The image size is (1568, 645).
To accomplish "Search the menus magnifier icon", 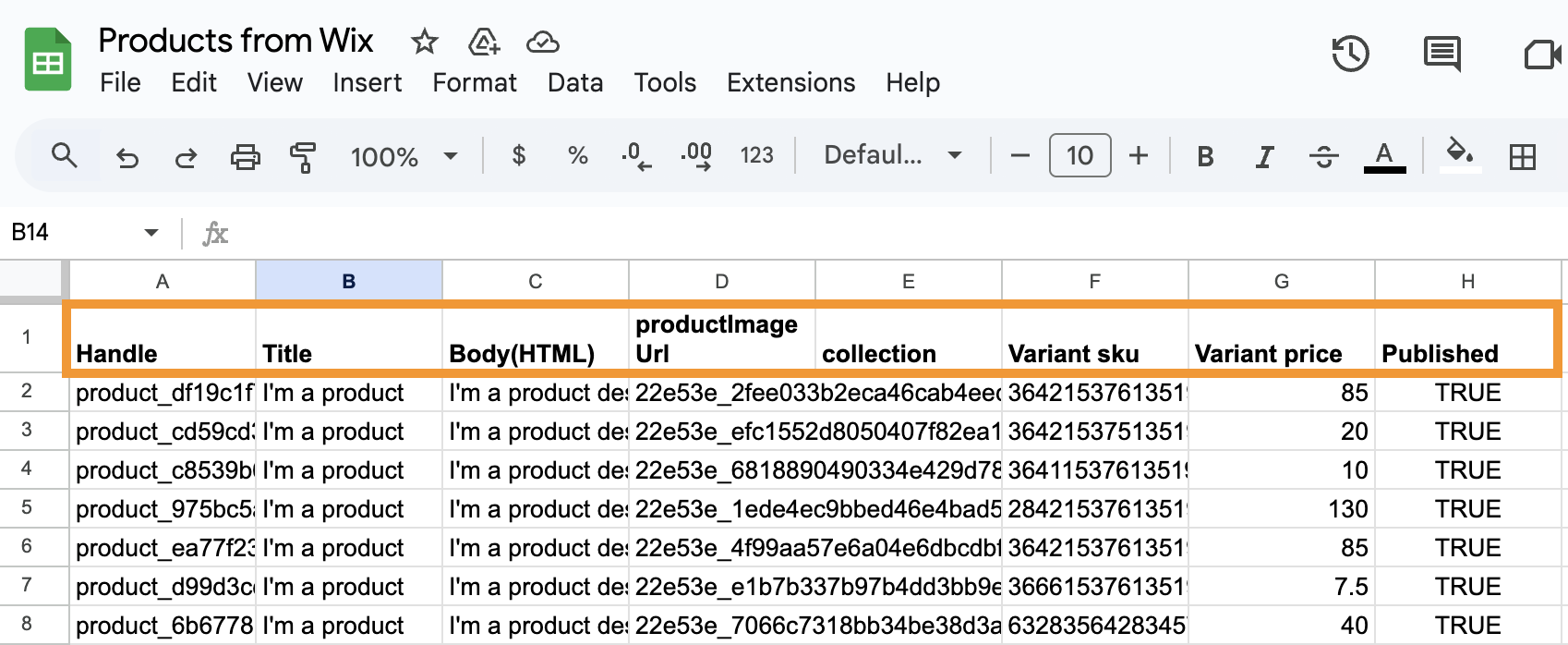I will pyautogui.click(x=64, y=155).
